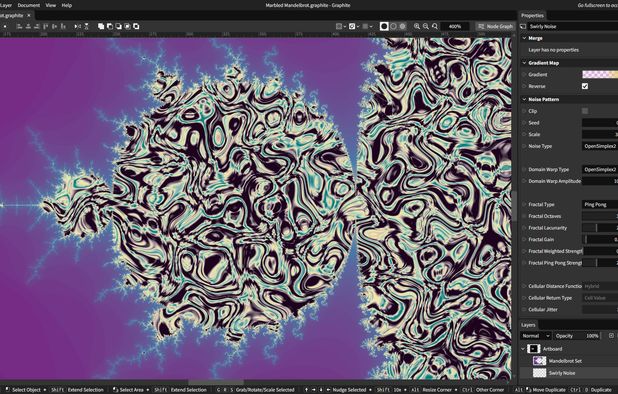Open grid options dropdown arrow
The width and height of the screenshot is (618, 394).
tap(371, 26)
